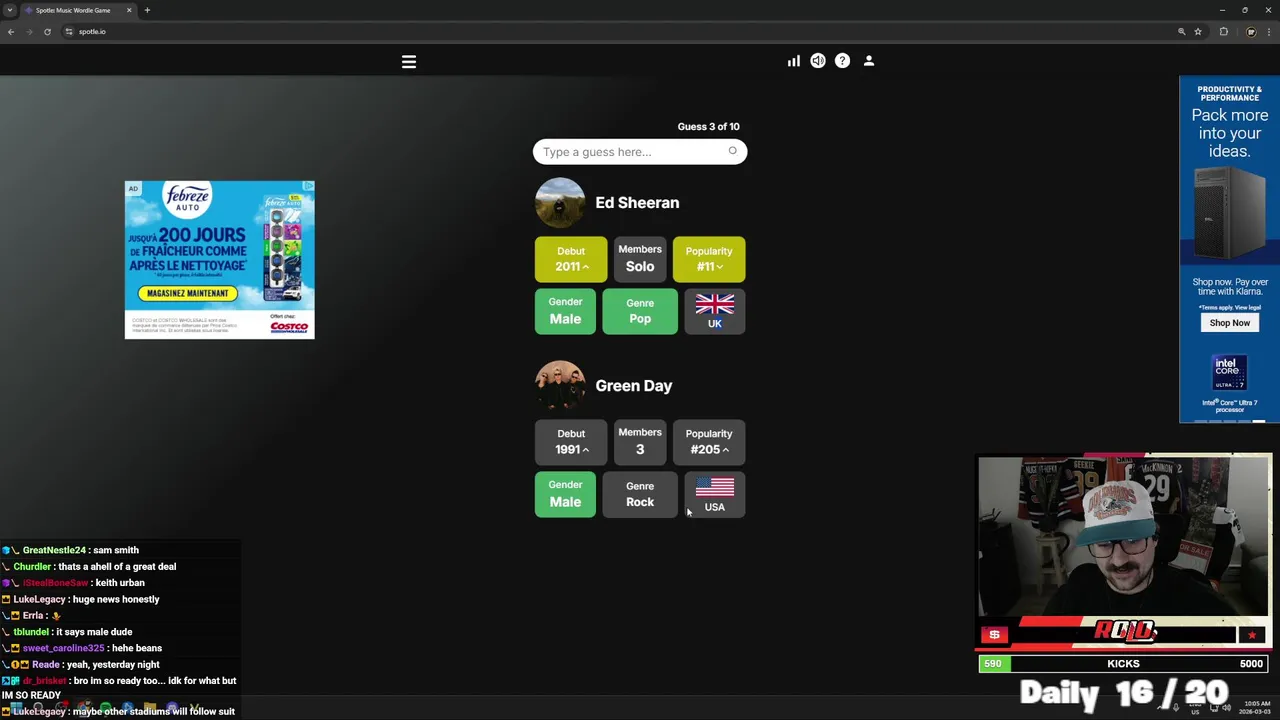Screen dimensions: 1280x720
Task: Click Churdler's chat message
Action: [x=89, y=567]
